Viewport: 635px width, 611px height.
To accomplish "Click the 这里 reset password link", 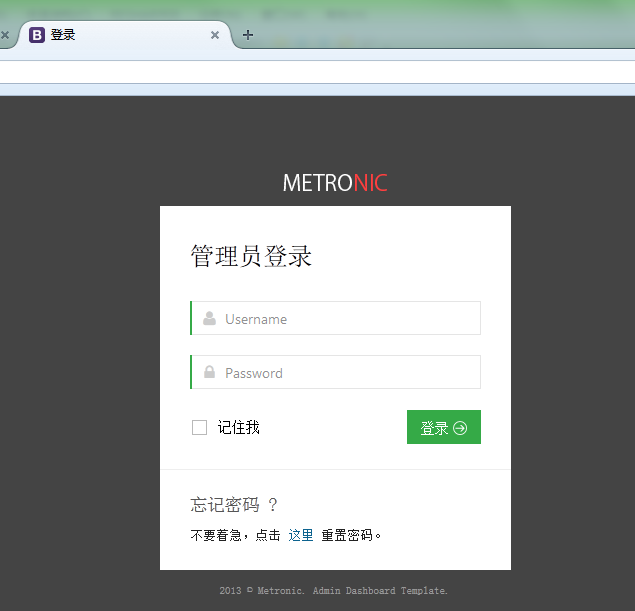I will pos(301,535).
